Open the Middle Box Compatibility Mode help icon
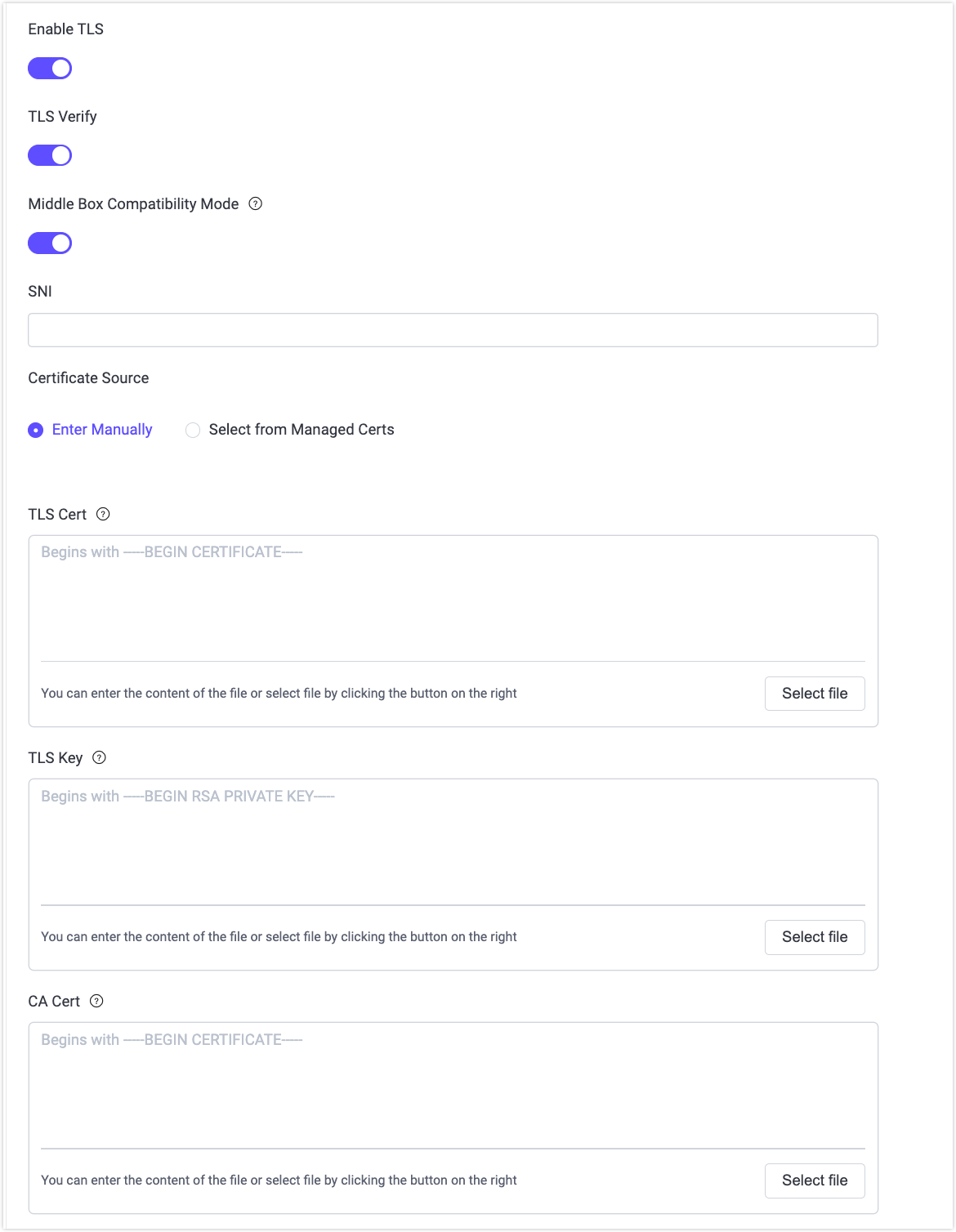 tap(255, 203)
